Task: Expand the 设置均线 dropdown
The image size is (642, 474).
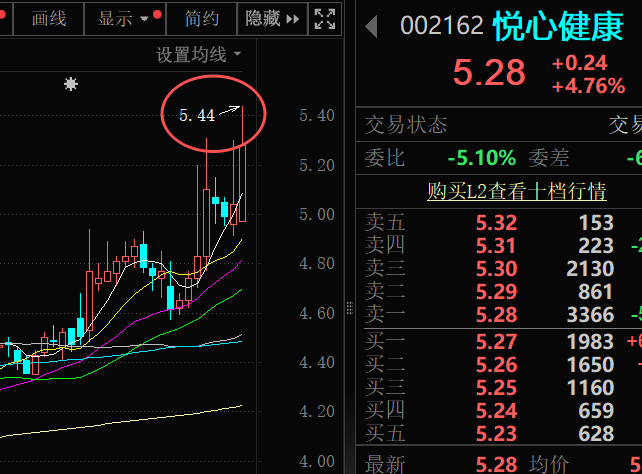Action: (199, 54)
